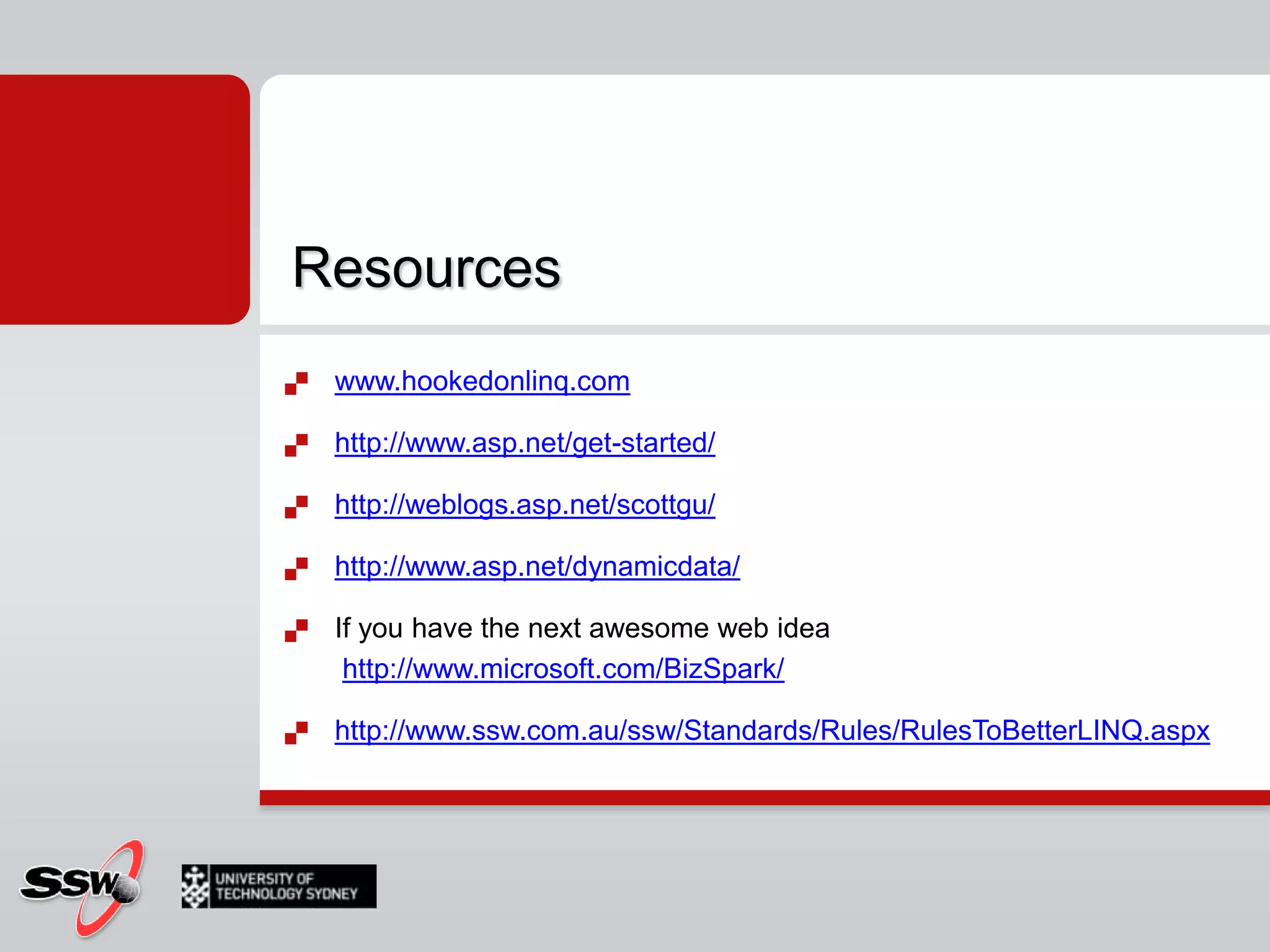The height and width of the screenshot is (952, 1270).
Task: Follow the weblogs.asp.net/scottgu link
Action: click(x=525, y=505)
